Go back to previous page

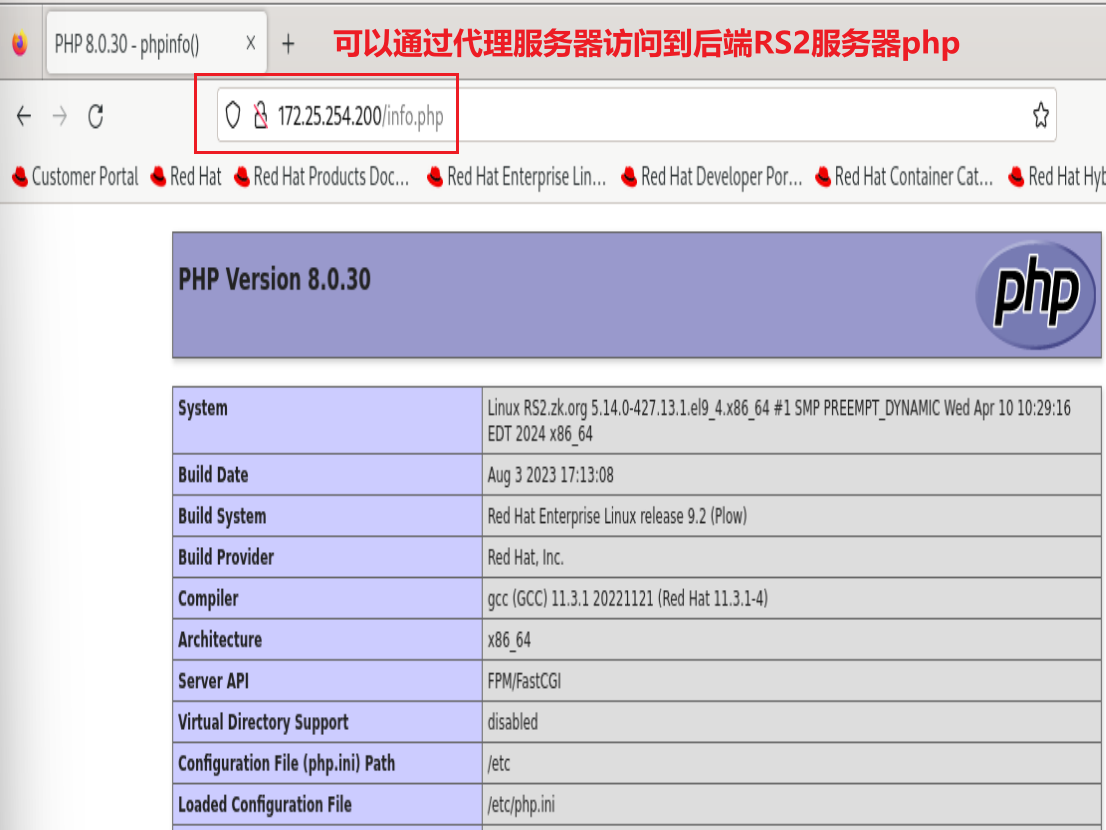click(x=24, y=116)
